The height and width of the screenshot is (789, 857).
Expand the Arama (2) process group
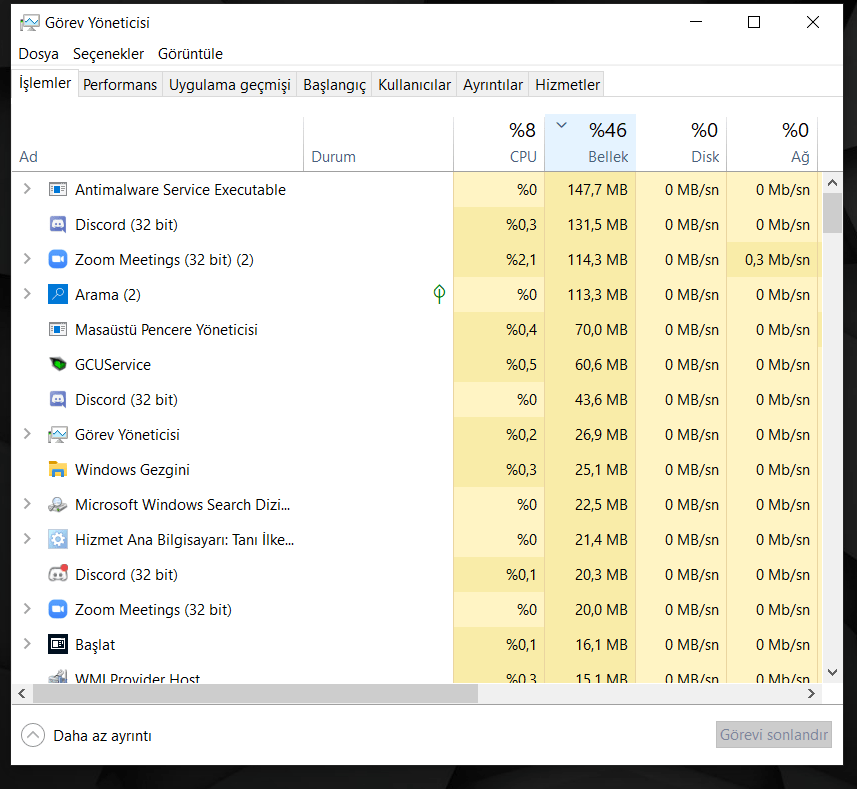pyautogui.click(x=27, y=294)
